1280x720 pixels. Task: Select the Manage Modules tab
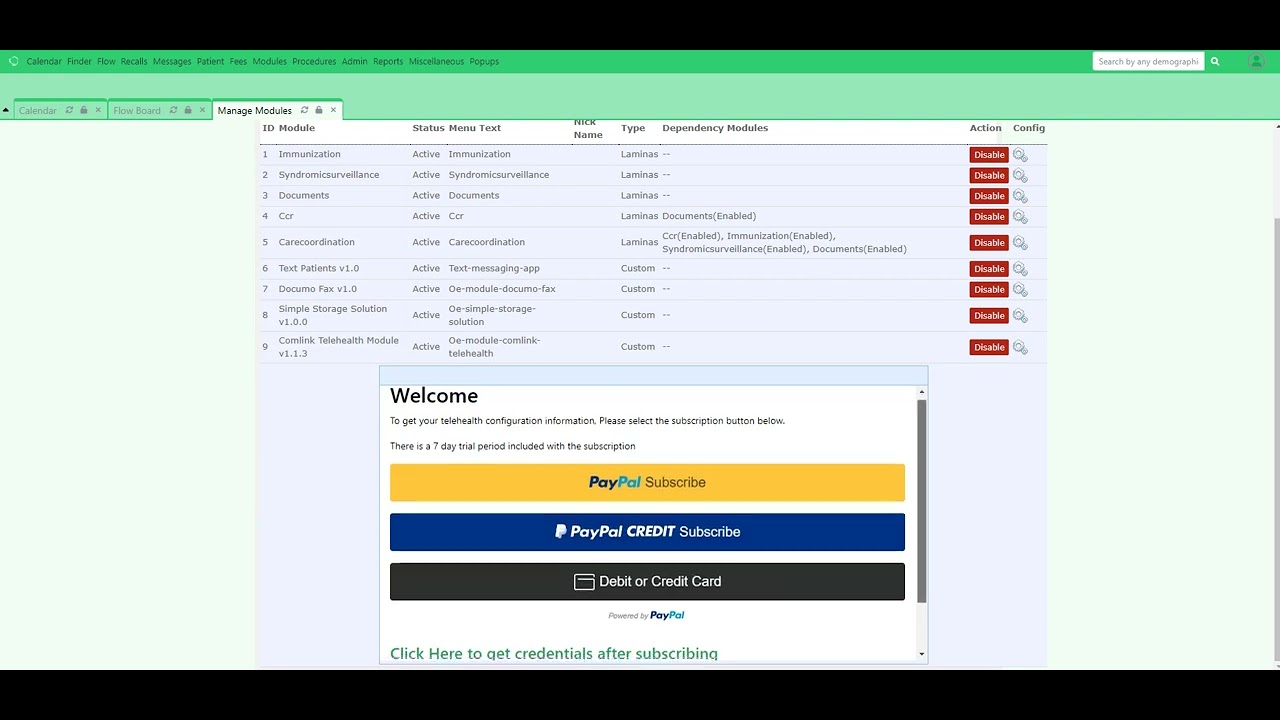[255, 110]
